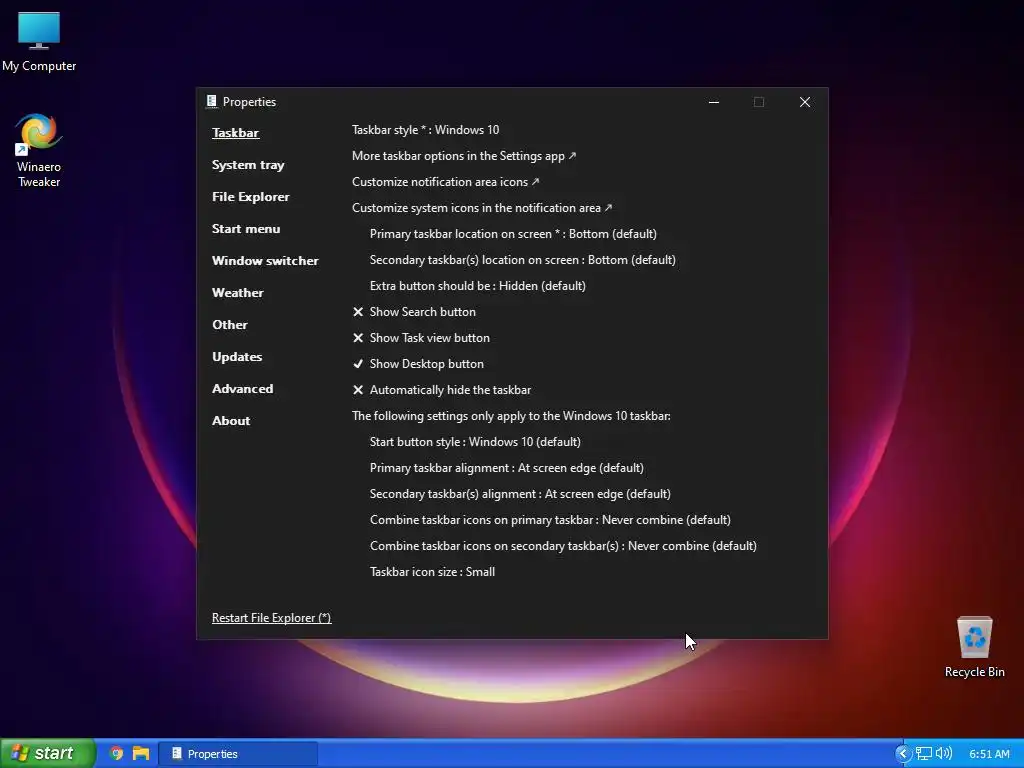Click the Windows 10 taskbar settings note
1024x768 pixels.
click(x=511, y=416)
